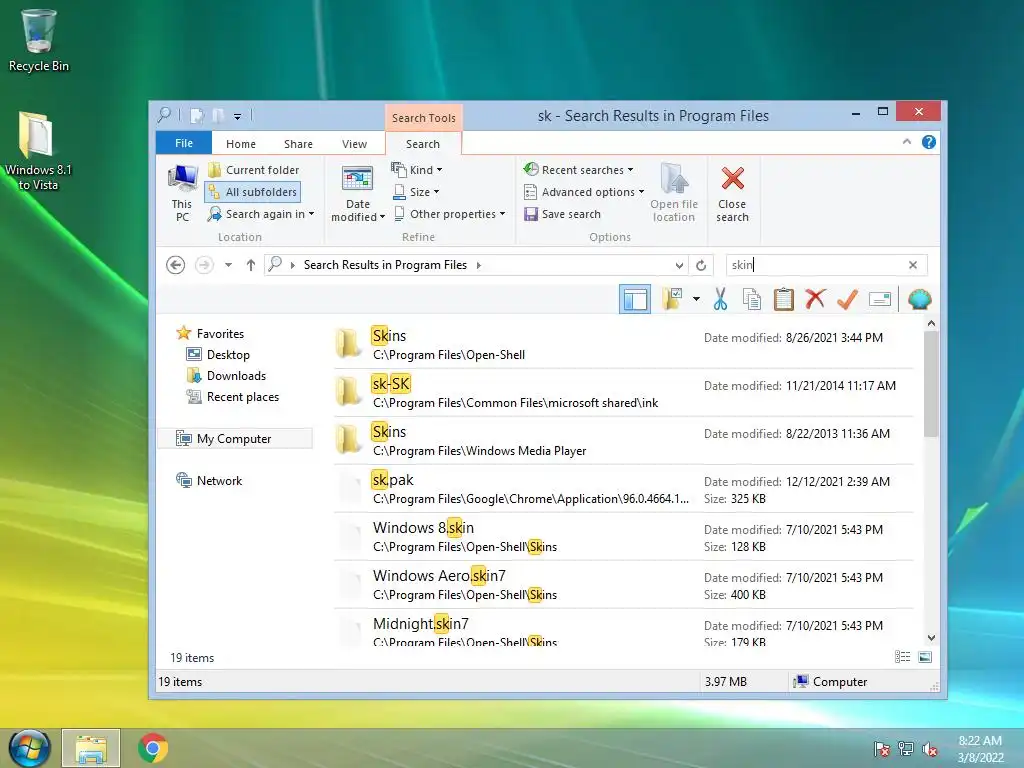Image resolution: width=1024 pixels, height=768 pixels.
Task: Open Explorer help question mark icon
Action: (929, 142)
